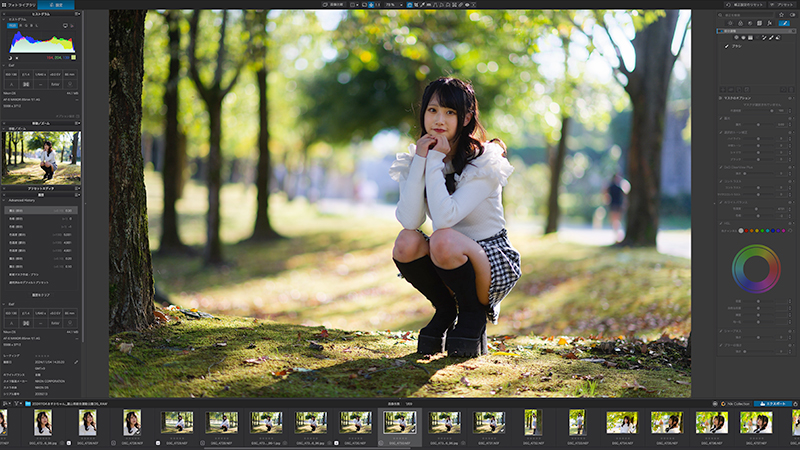
Task: Click the delete mask trash icon below mask list
Action: 791,90
